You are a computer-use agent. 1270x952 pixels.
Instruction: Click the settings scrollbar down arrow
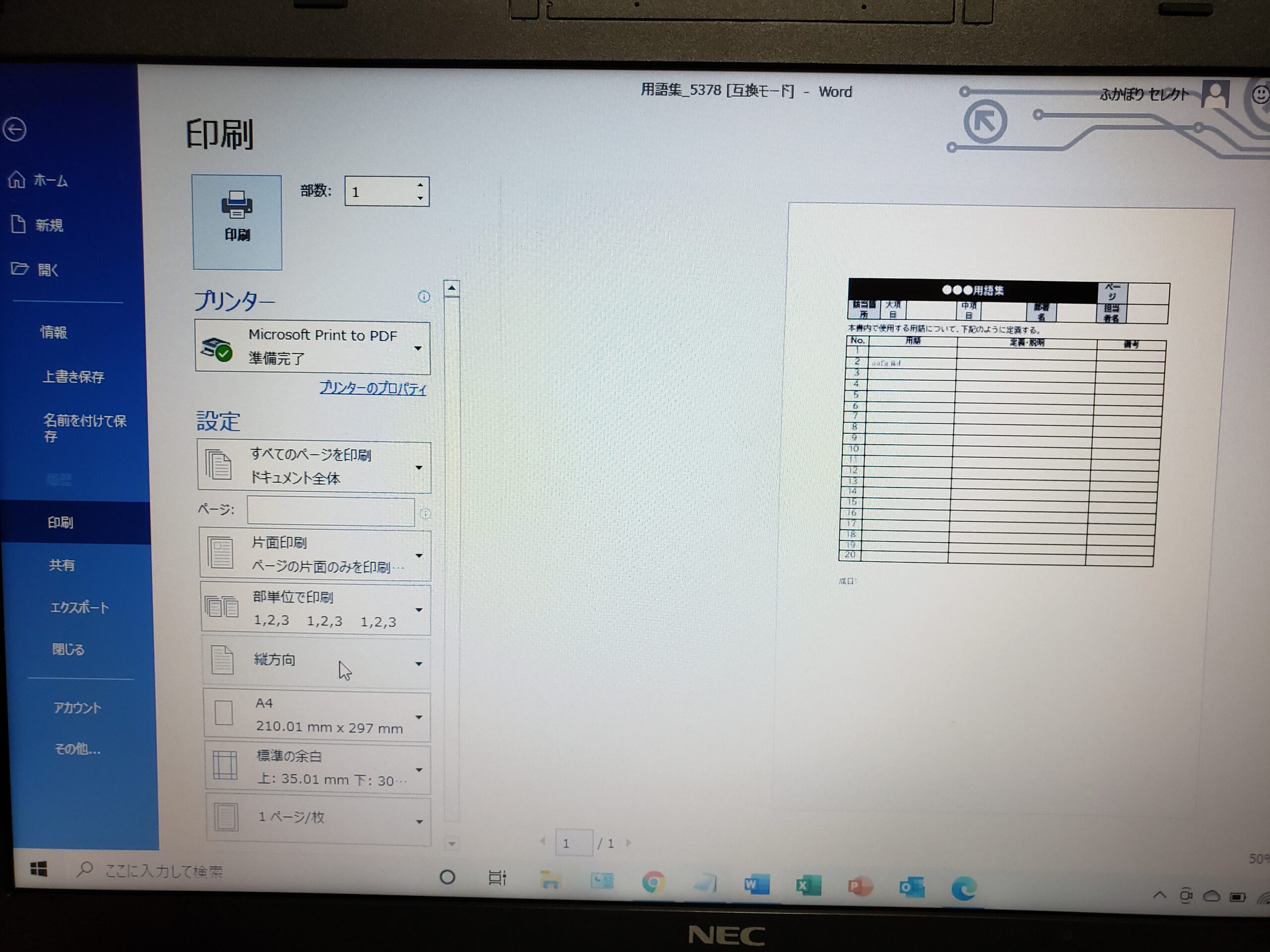[x=452, y=843]
